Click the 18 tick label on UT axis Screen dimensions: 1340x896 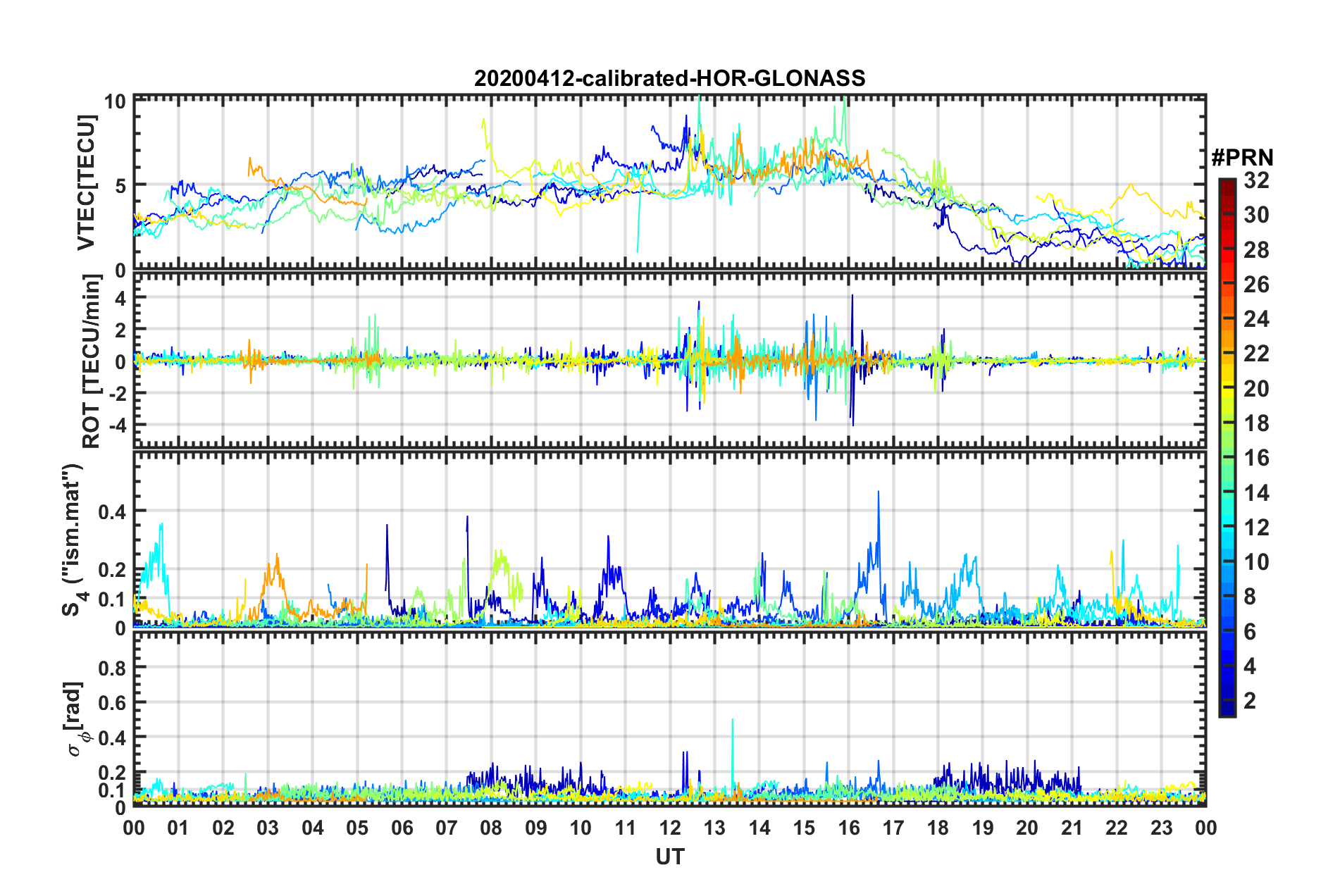(938, 828)
